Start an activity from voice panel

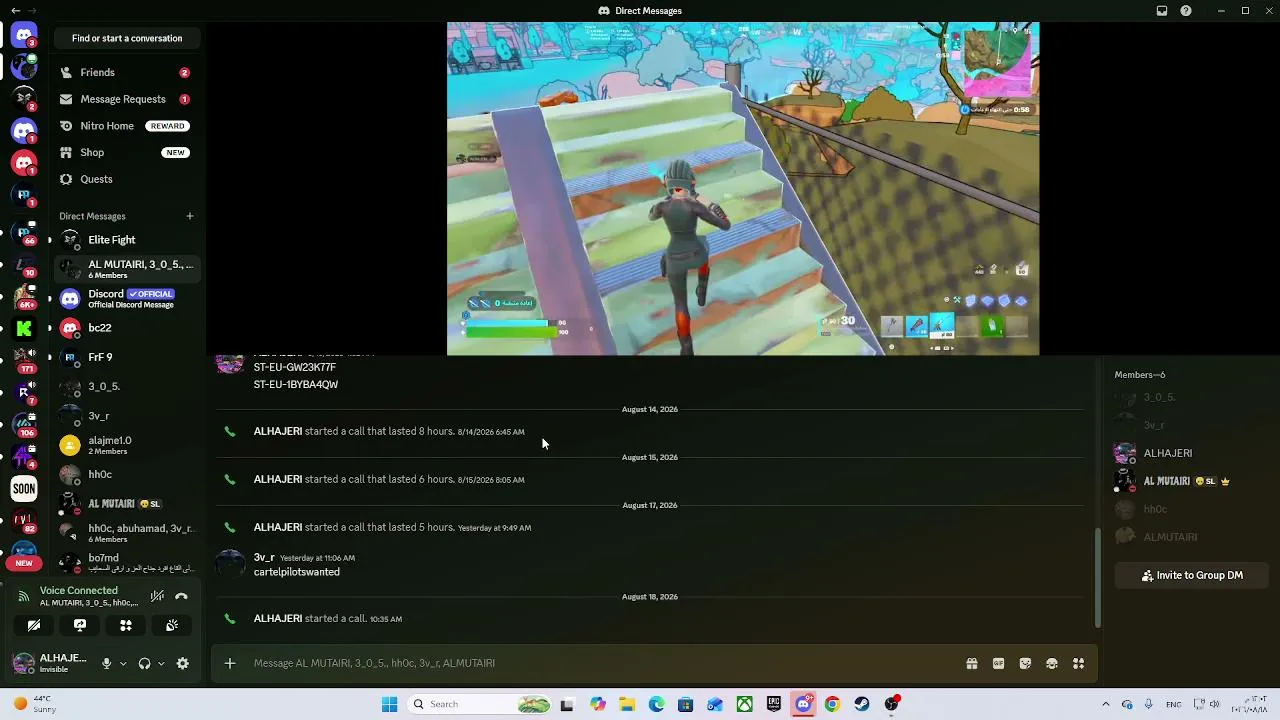[126, 625]
